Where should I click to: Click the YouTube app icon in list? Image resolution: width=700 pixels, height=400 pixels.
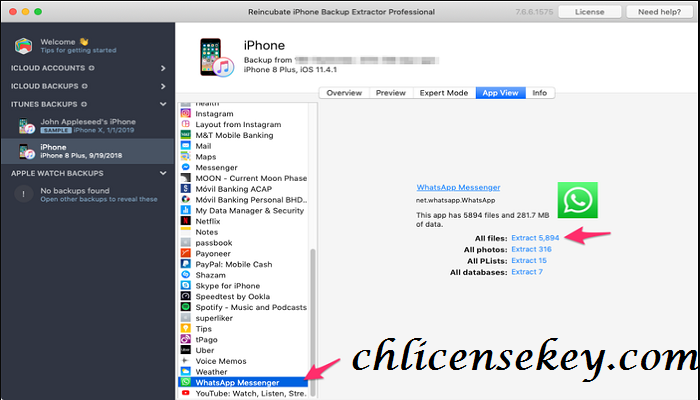186,393
